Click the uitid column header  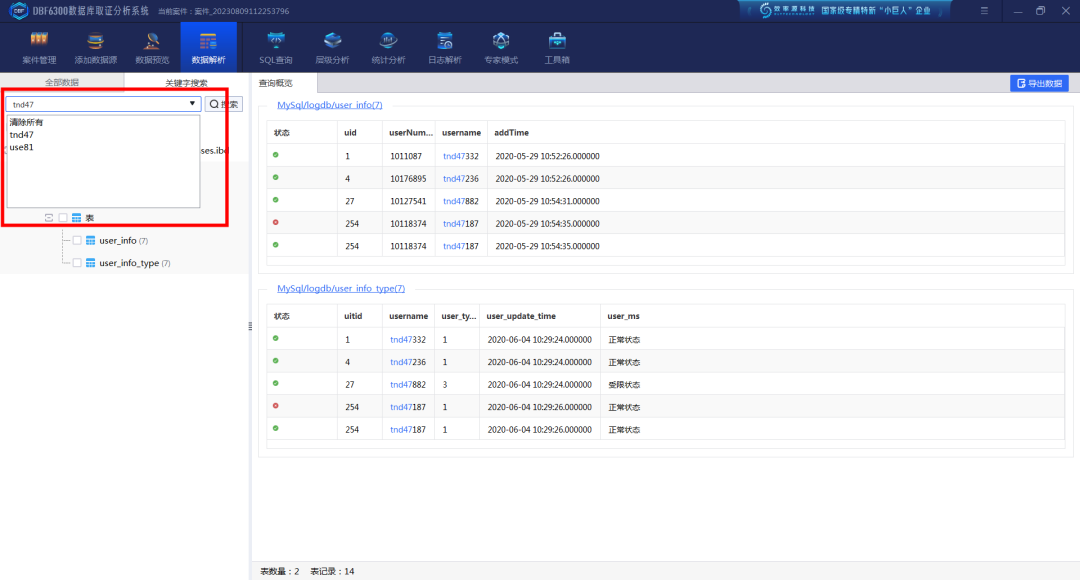click(353, 316)
